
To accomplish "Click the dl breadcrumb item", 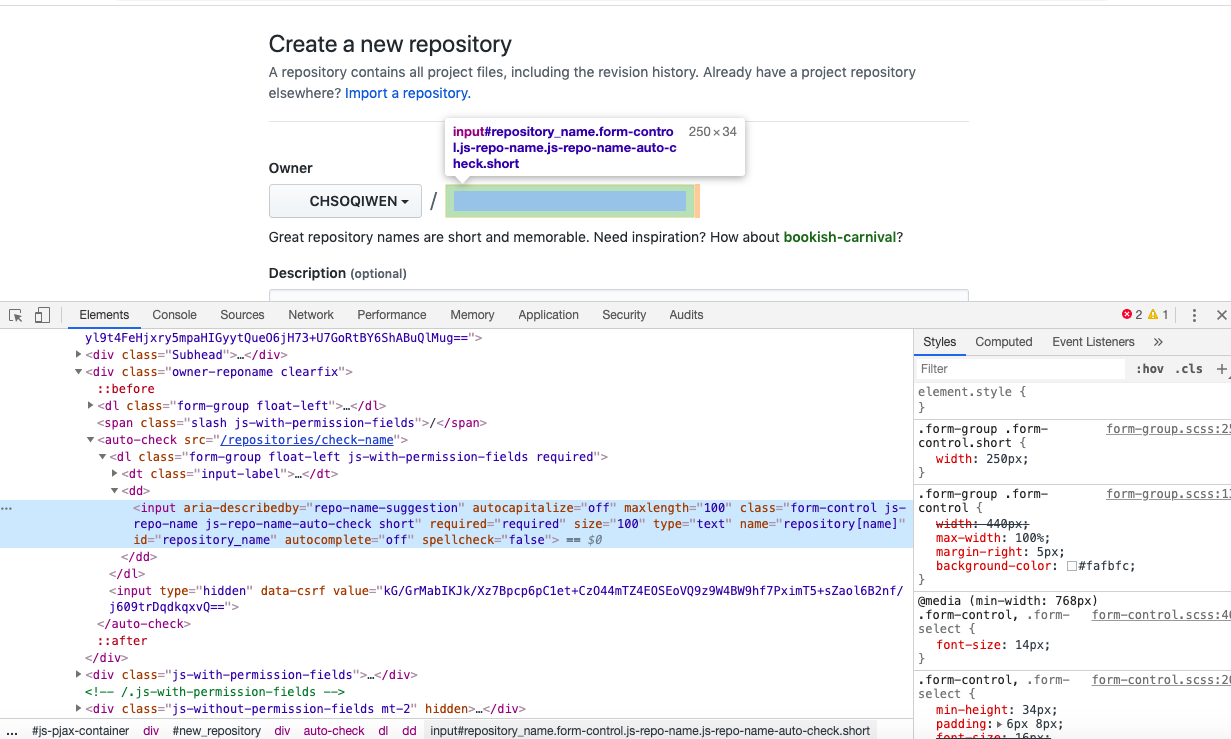I will coord(383,731).
